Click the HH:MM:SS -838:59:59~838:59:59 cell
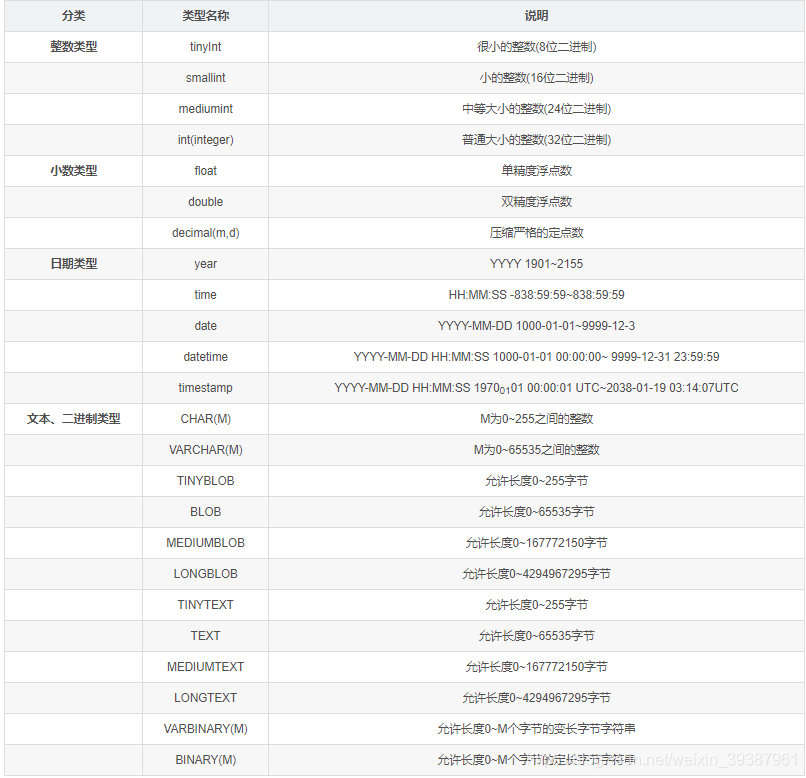806x778 pixels. [536, 295]
